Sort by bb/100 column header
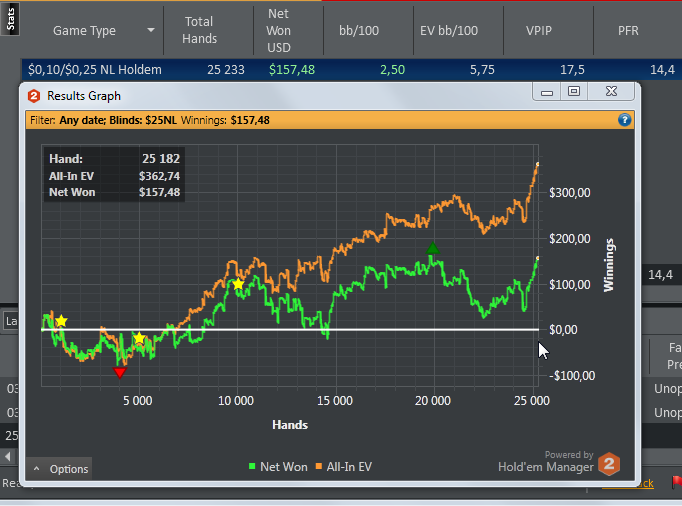682x506 pixels. [x=359, y=30]
